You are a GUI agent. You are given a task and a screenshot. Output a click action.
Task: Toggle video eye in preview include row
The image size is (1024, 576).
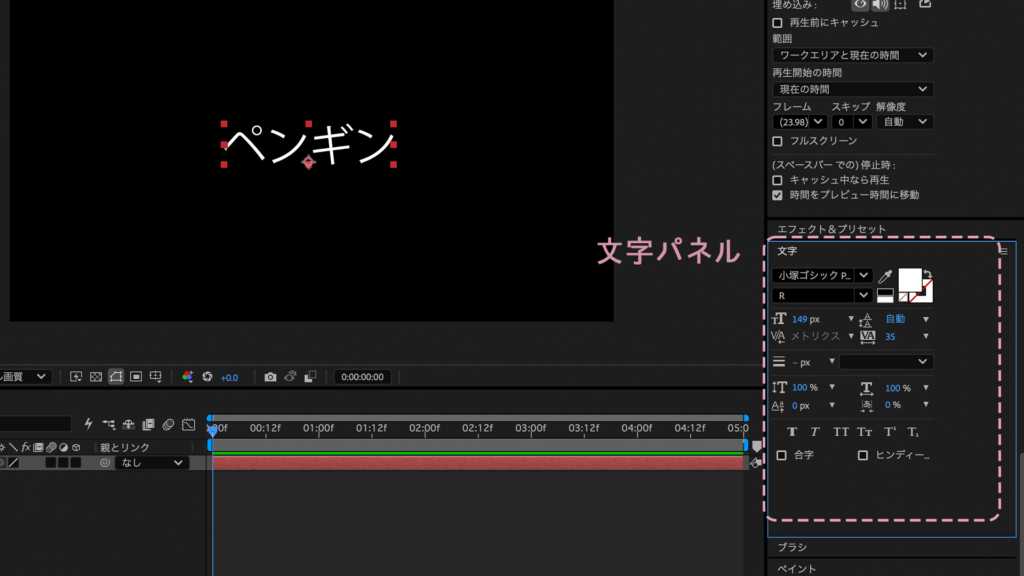pyautogui.click(x=860, y=5)
